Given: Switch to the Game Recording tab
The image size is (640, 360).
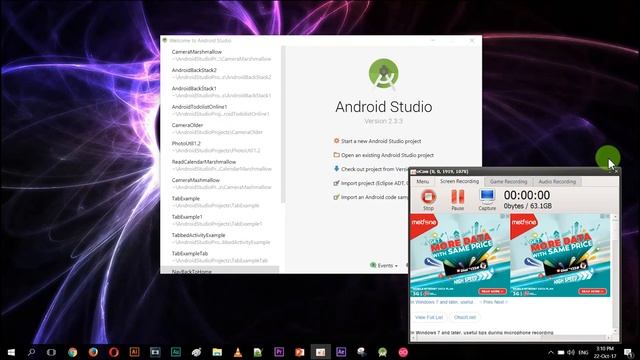Looking at the screenshot, I should coord(508,182).
